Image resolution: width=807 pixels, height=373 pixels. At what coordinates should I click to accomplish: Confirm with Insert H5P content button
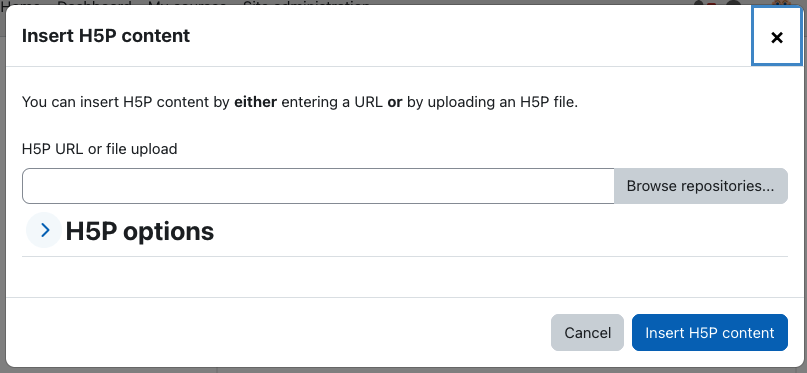coord(710,333)
